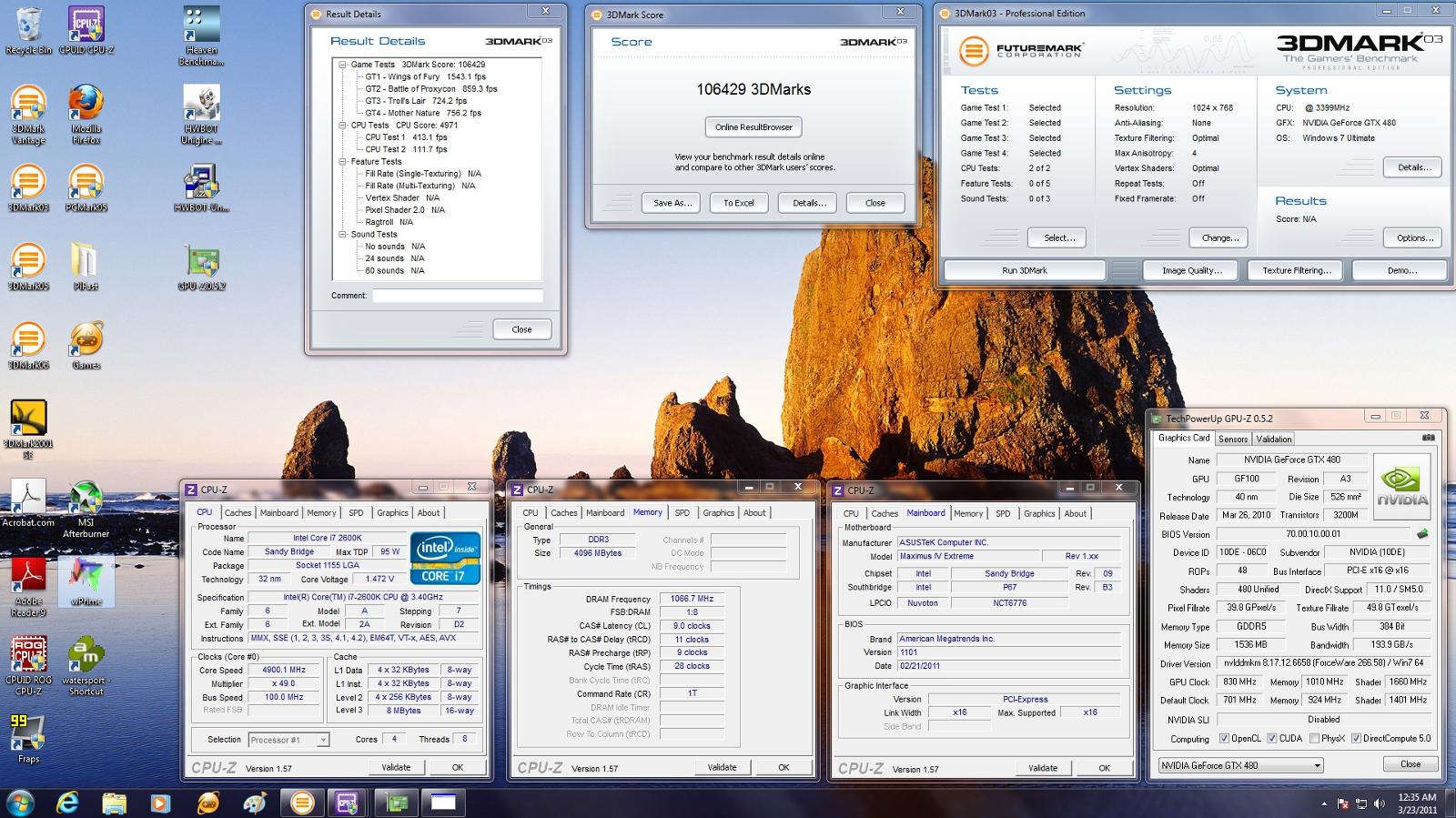Open Image Quality button in 3DMark03
This screenshot has height=818, width=1456.
1192,270
